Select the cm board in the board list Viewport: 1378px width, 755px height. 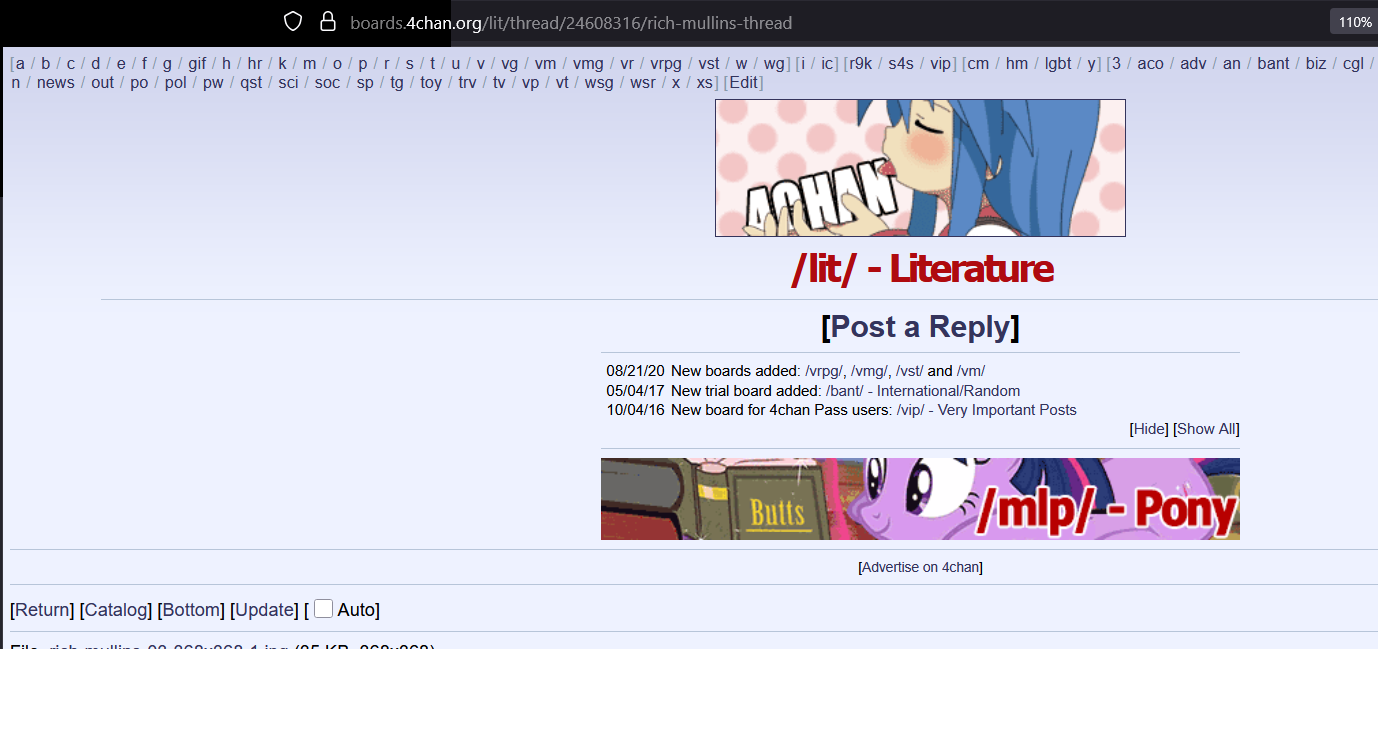point(978,64)
